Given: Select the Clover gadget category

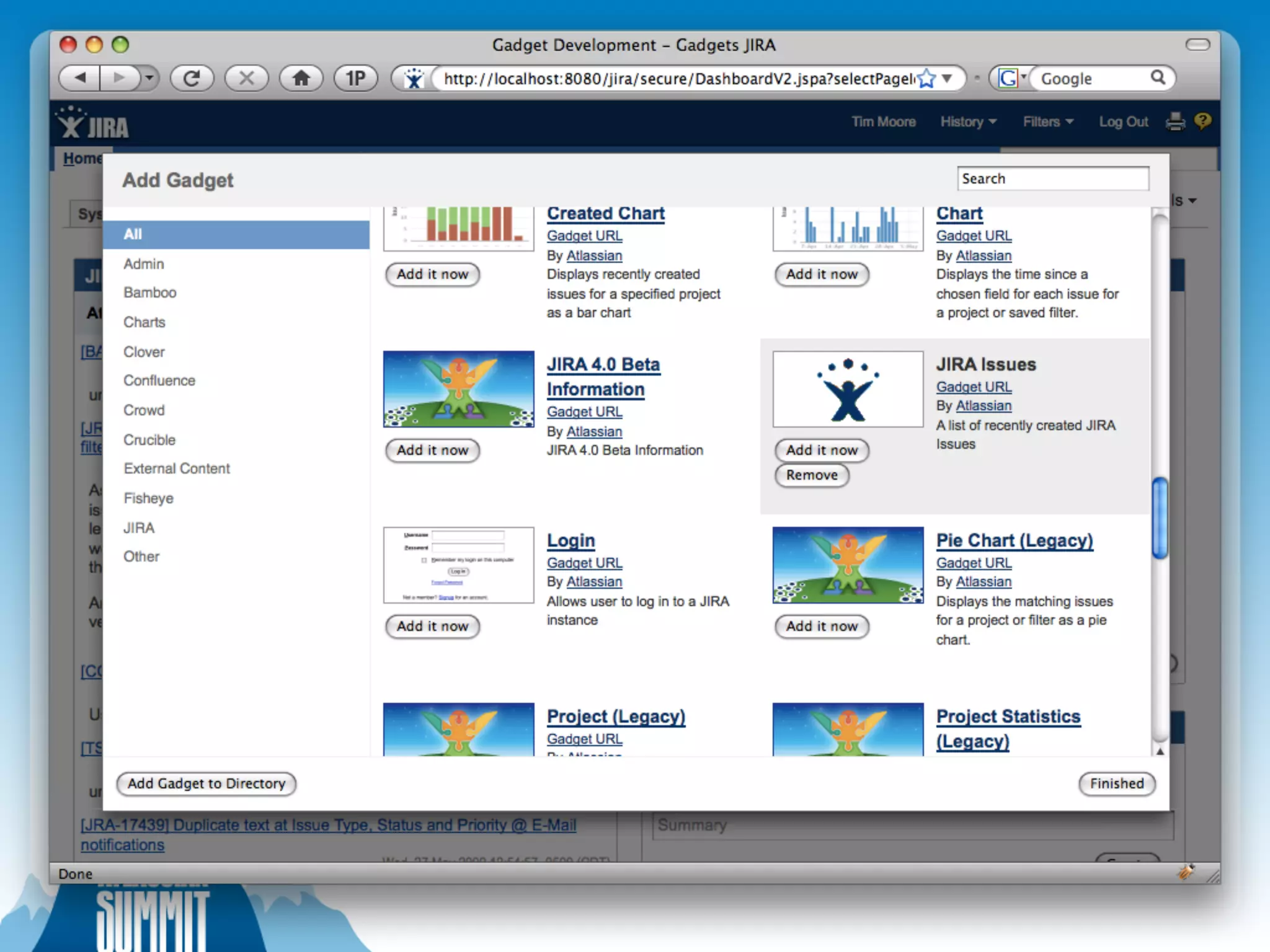Looking at the screenshot, I should 144,352.
